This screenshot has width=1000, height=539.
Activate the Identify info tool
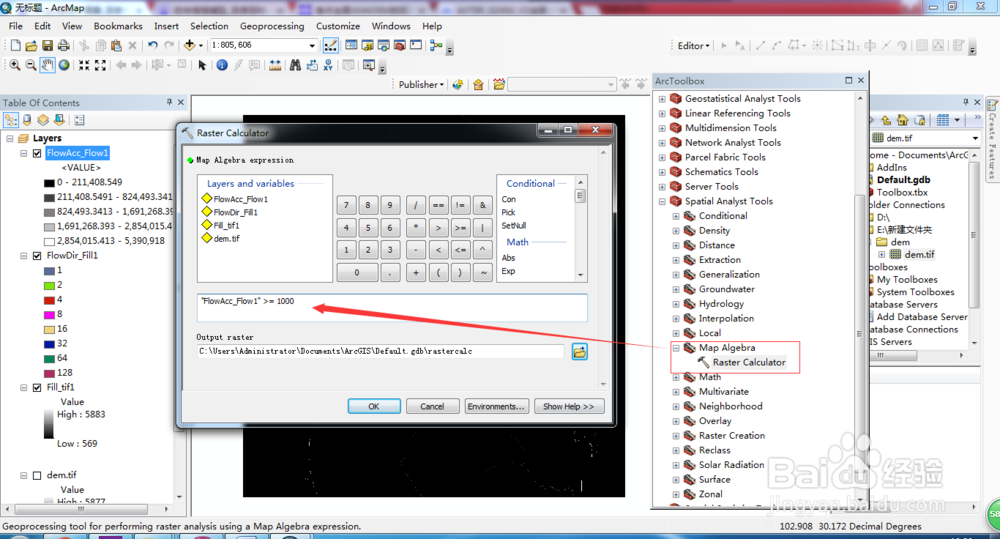pyautogui.click(x=222, y=65)
